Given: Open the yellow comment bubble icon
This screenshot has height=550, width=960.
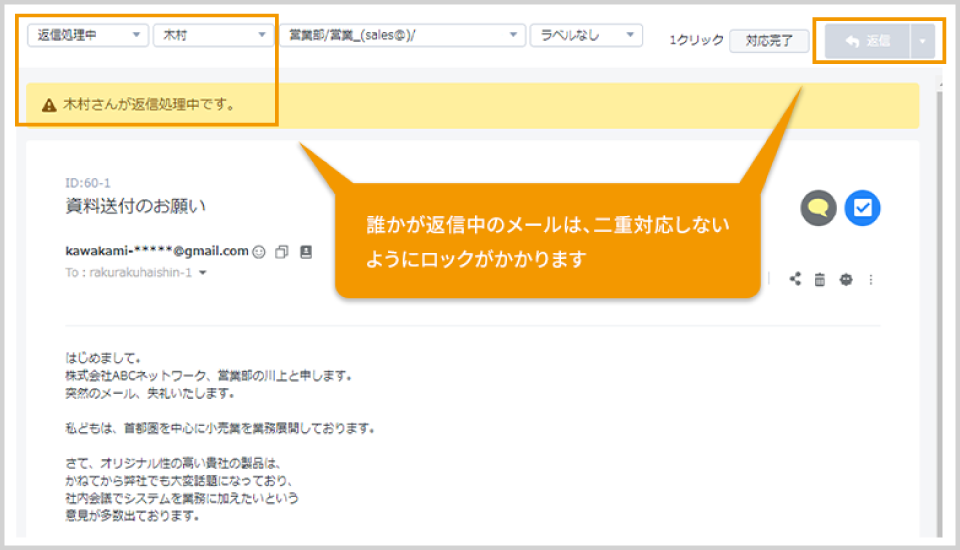Looking at the screenshot, I should coord(818,208).
